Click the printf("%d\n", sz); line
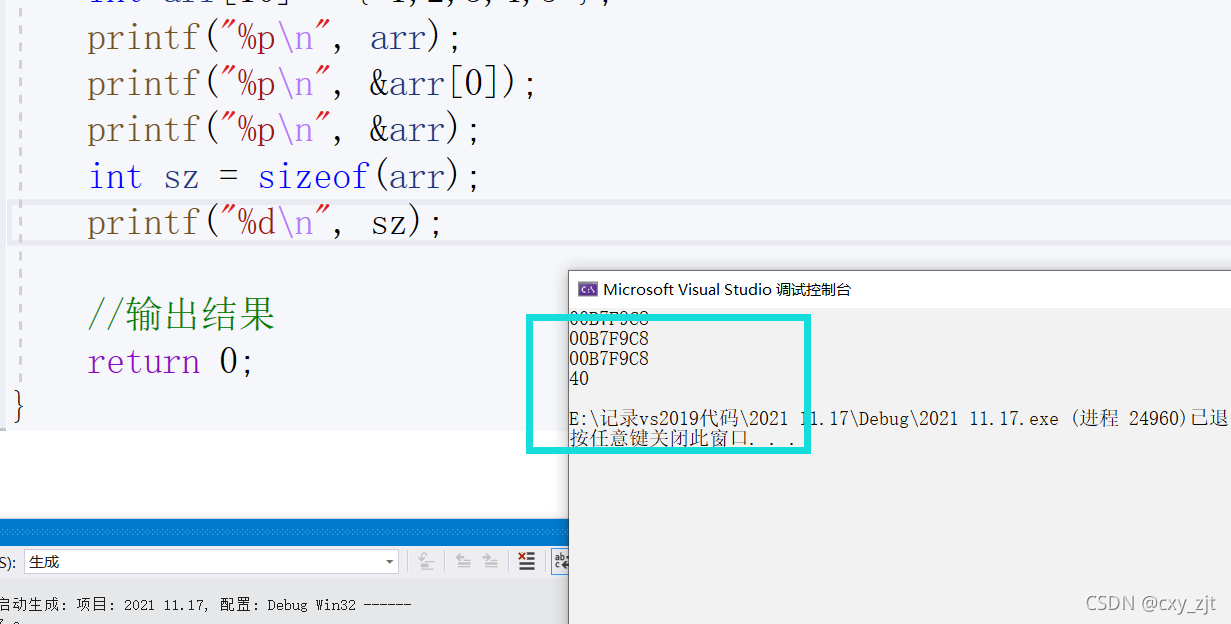Image resolution: width=1231 pixels, height=624 pixels. click(264, 223)
